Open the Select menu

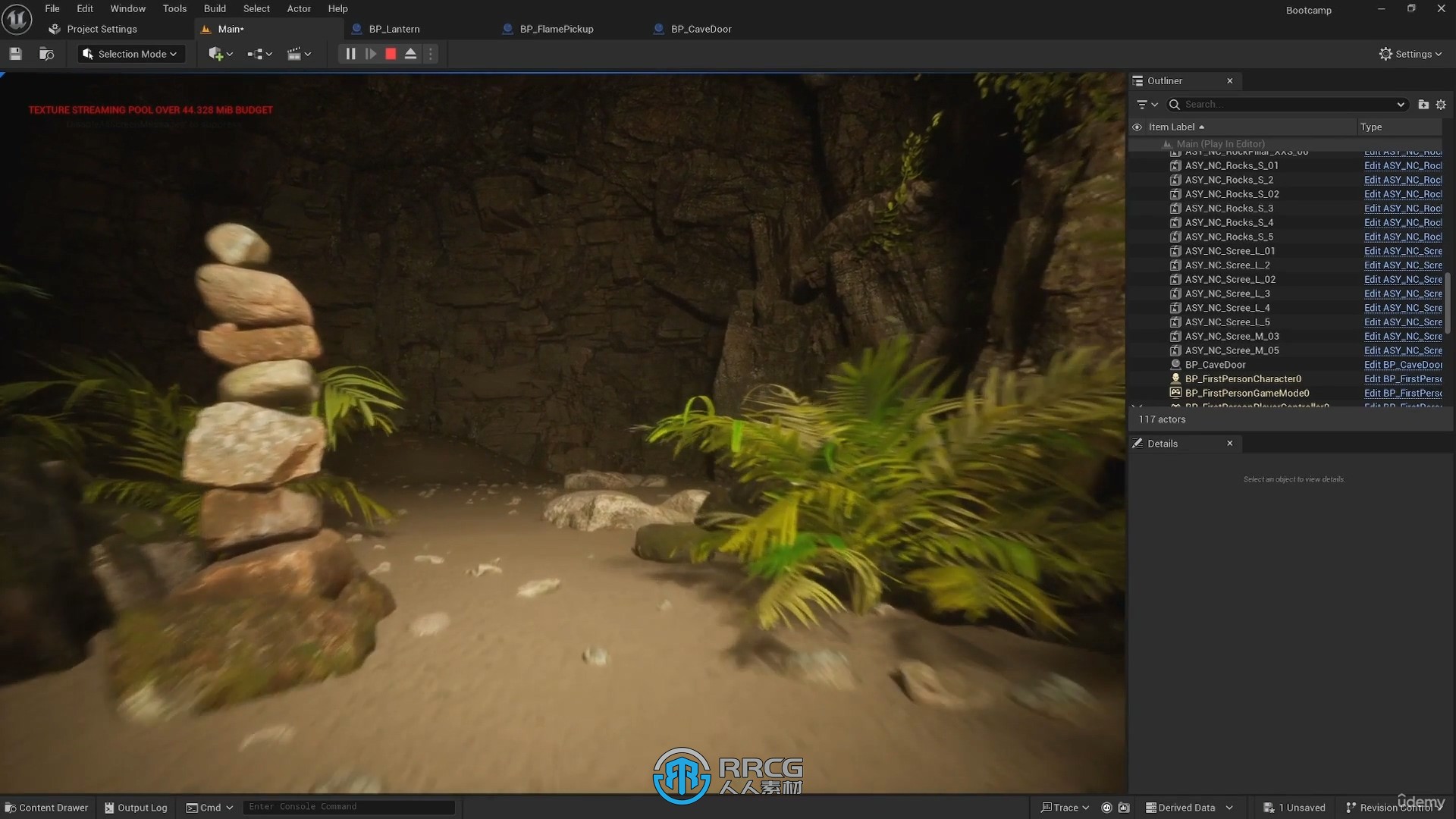tap(256, 8)
